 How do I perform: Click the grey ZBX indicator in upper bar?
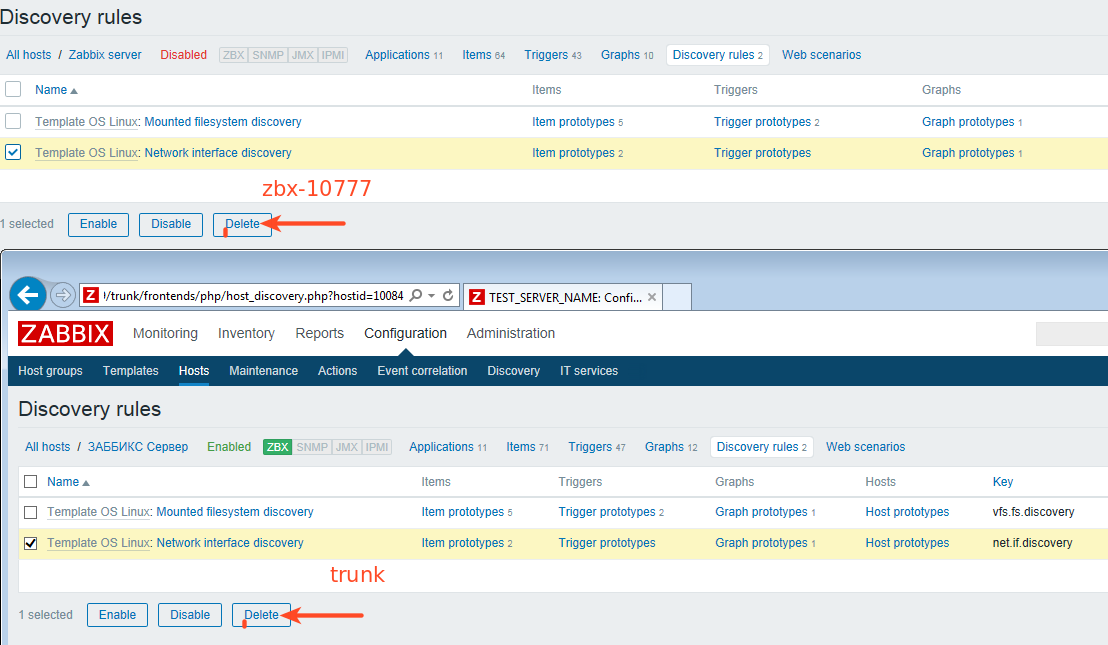[233, 55]
